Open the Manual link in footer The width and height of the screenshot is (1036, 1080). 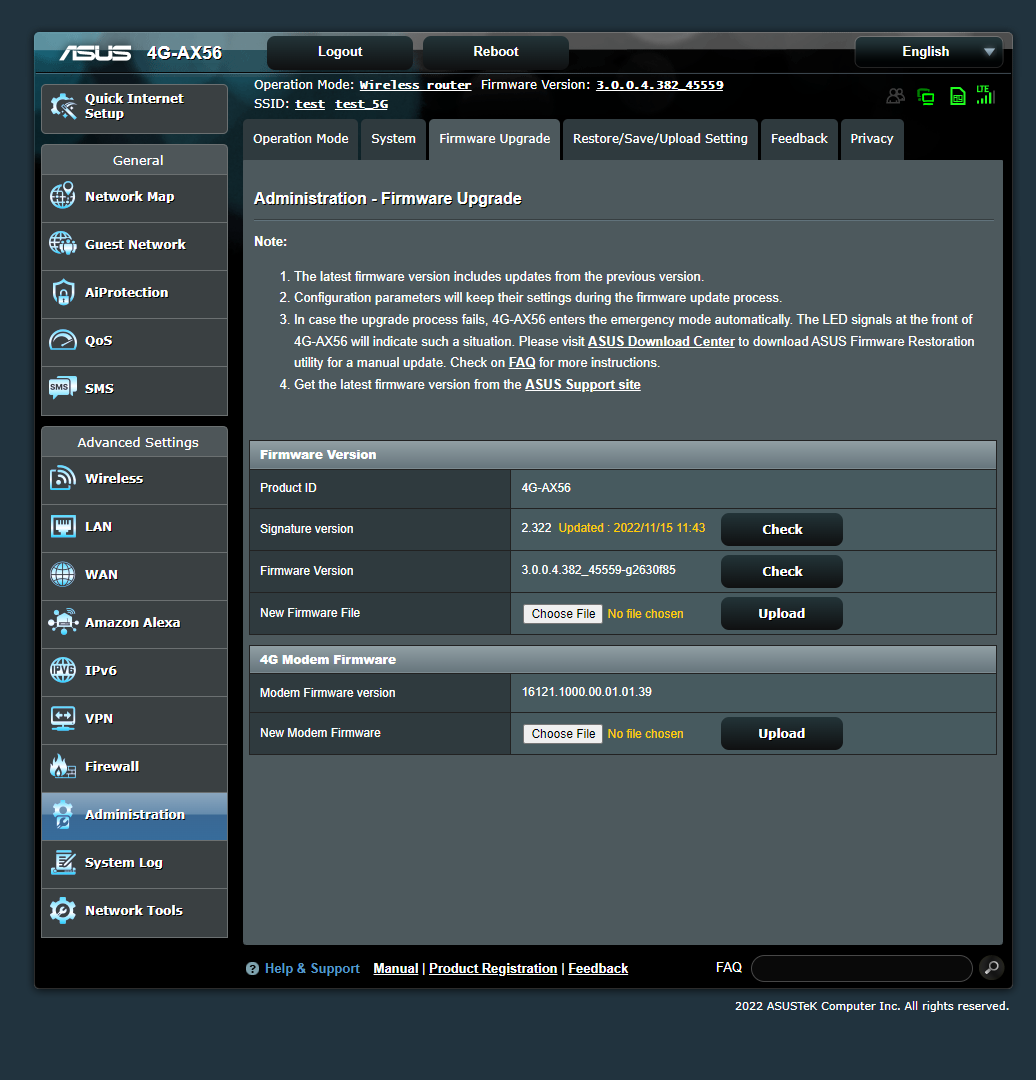point(395,968)
